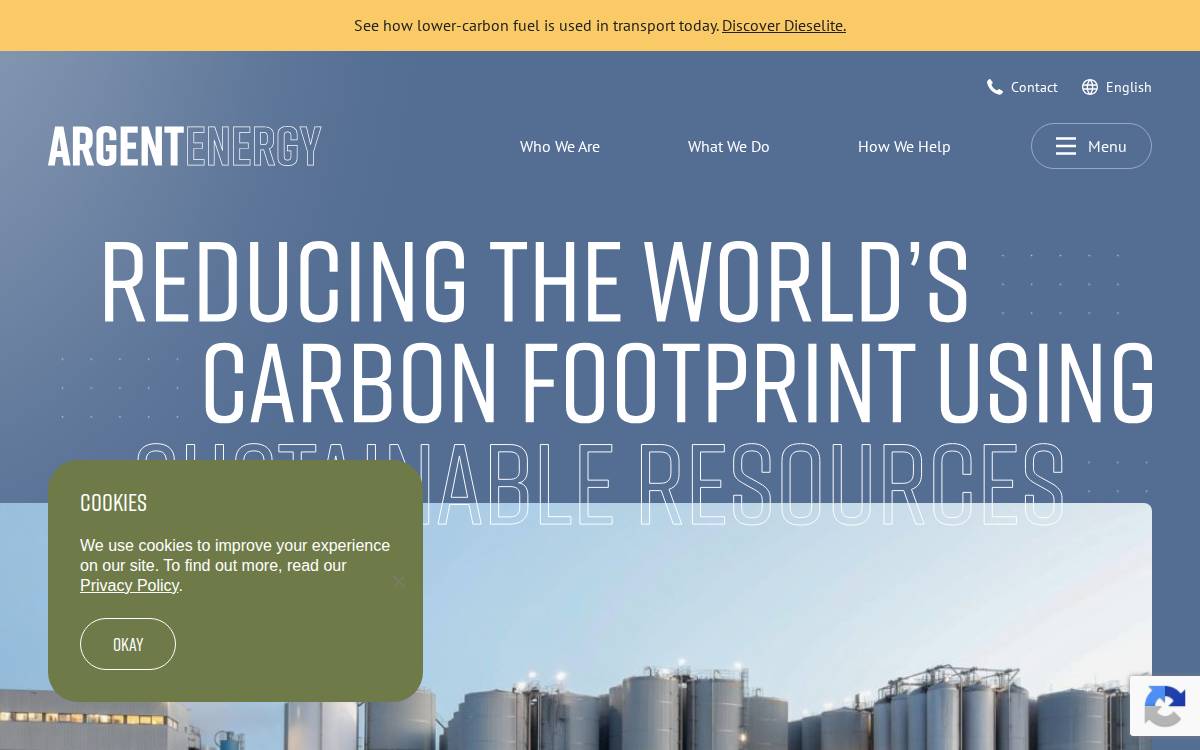1200x750 pixels.
Task: Open the Who We Are menu
Action: 560,146
